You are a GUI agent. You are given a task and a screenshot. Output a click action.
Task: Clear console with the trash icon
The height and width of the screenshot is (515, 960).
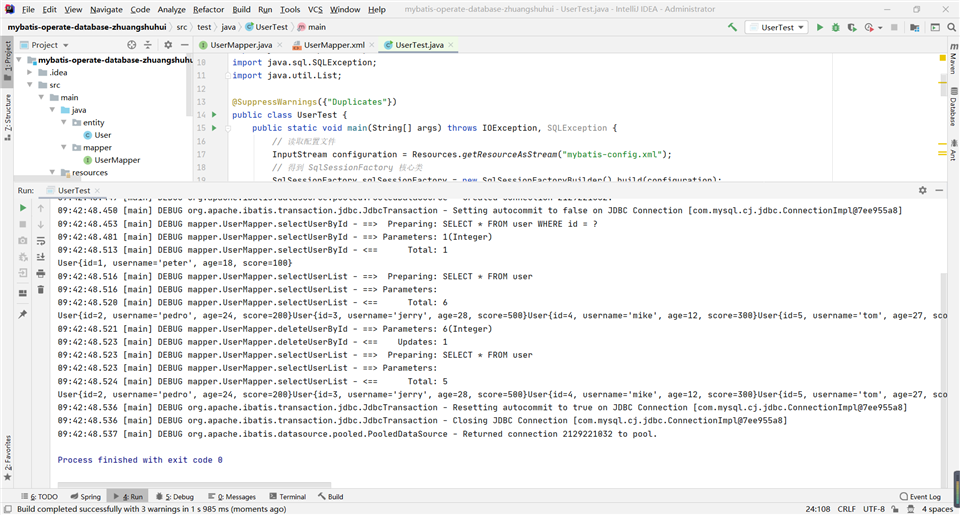point(40,289)
